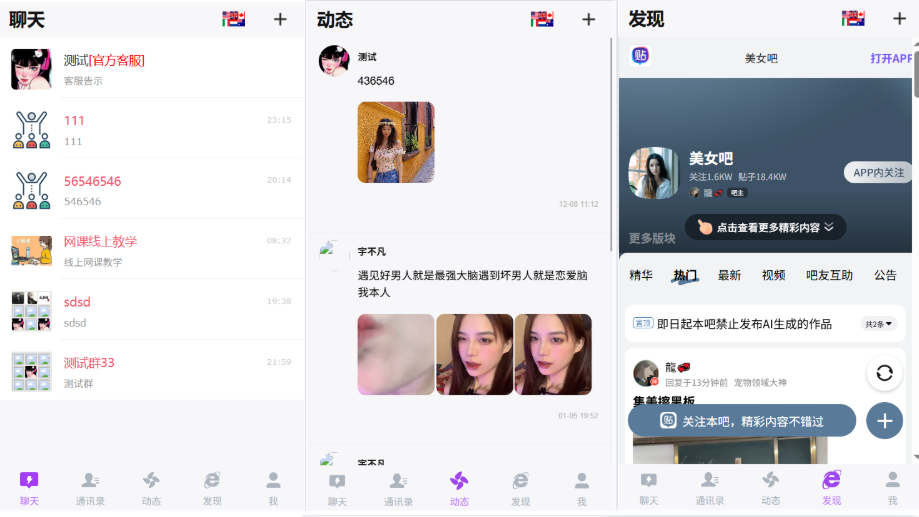This screenshot has height=517, width=919.
Task: Open pinned post 即日起本吧禁止发布AI生成的作品
Action: pyautogui.click(x=744, y=324)
